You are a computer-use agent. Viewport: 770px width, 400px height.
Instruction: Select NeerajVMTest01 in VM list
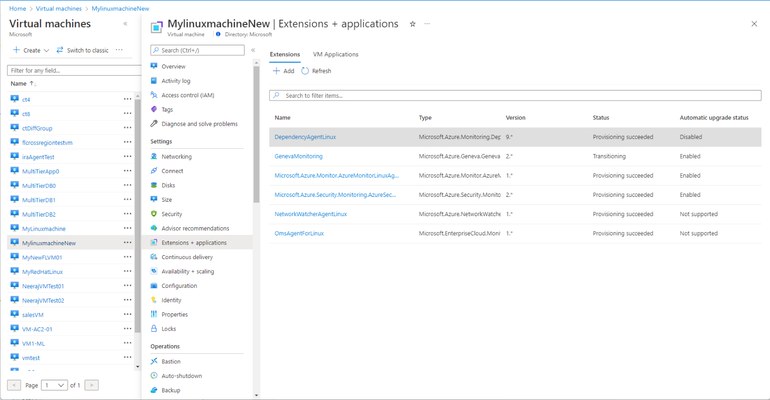(x=43, y=286)
